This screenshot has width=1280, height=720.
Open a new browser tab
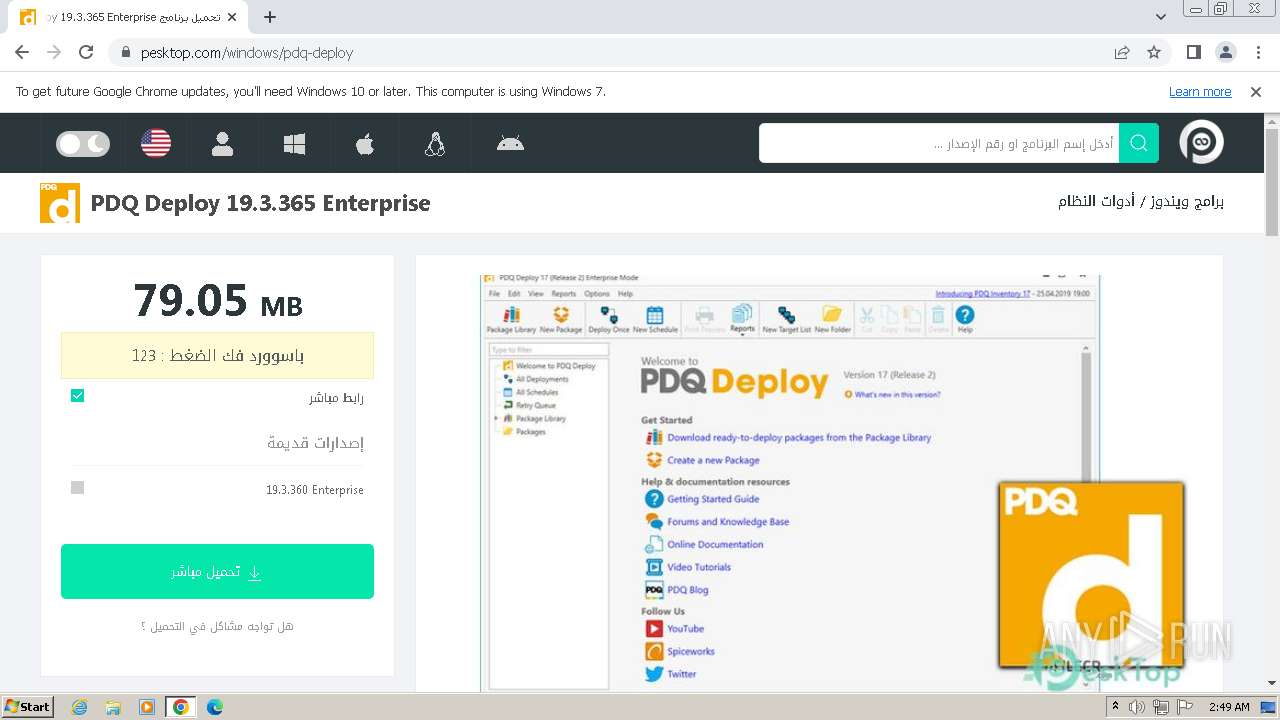pyautogui.click(x=270, y=17)
